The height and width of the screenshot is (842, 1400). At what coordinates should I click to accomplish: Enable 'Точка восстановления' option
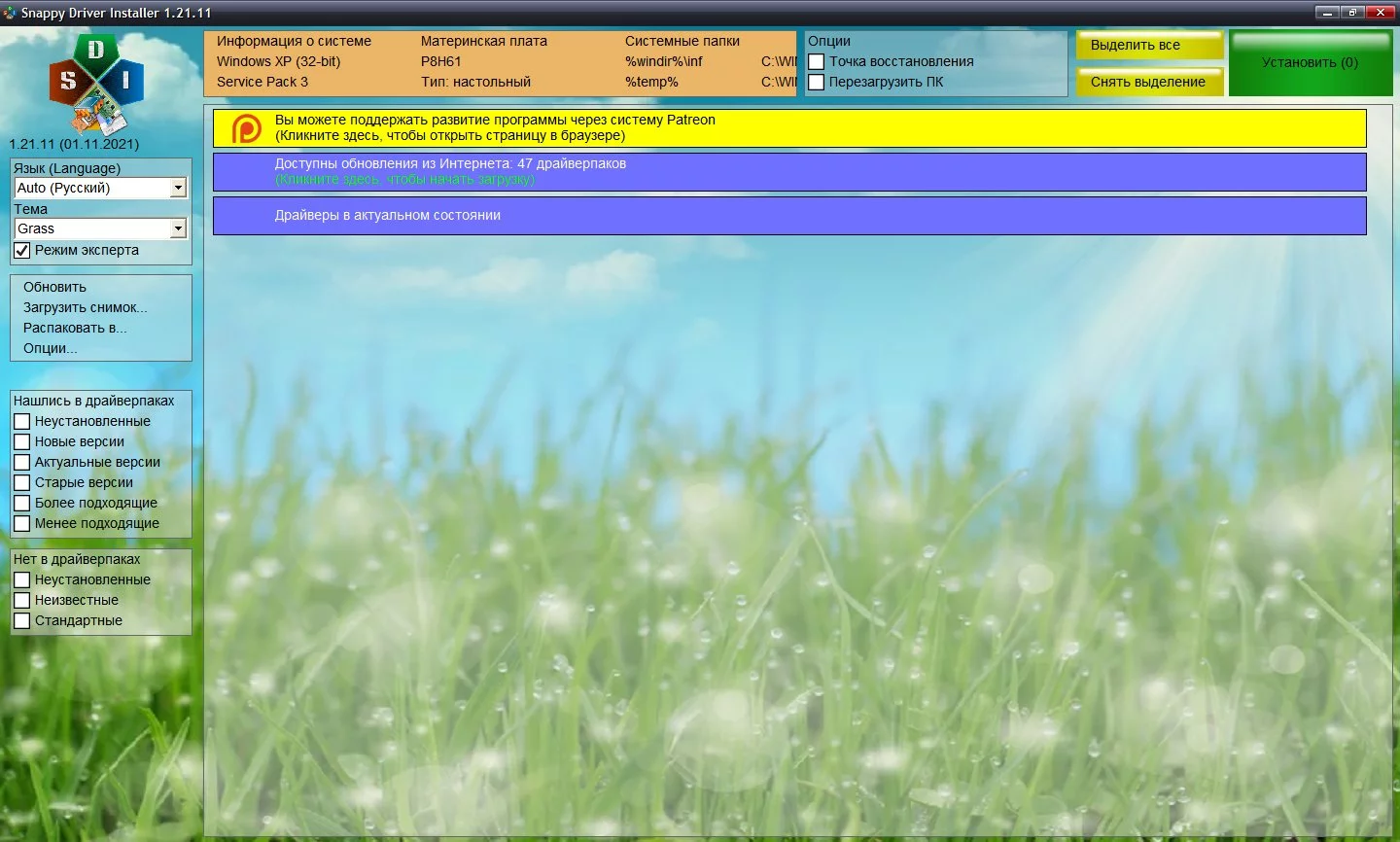(817, 62)
